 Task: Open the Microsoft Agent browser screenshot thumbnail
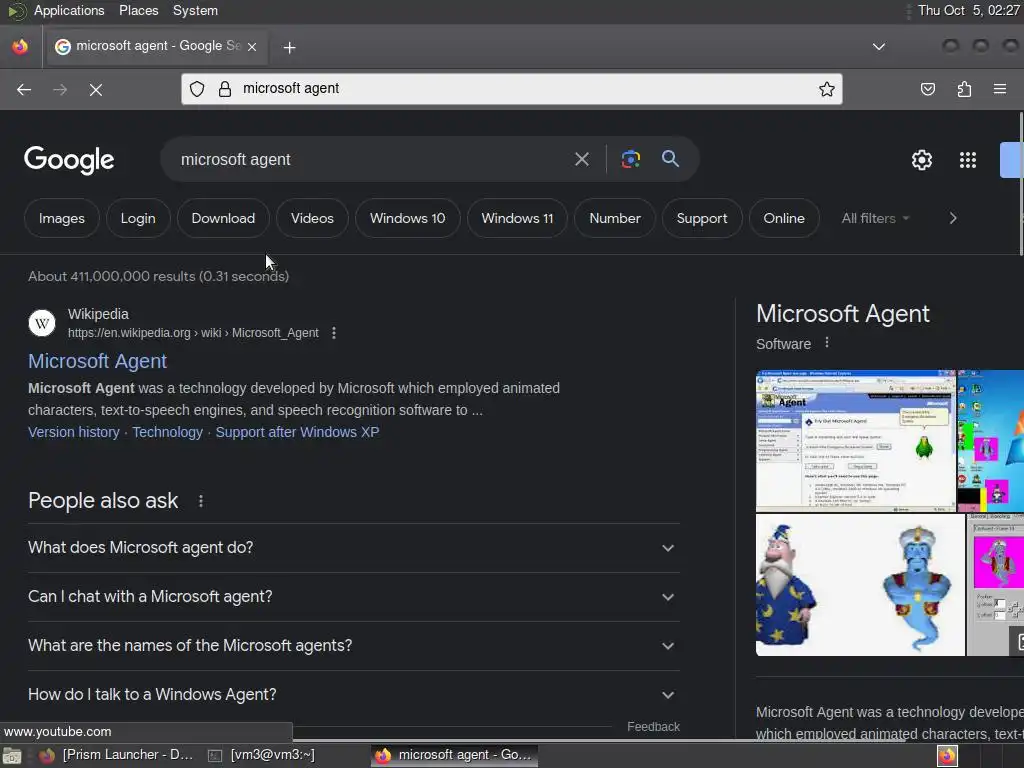pyautogui.click(x=856, y=441)
